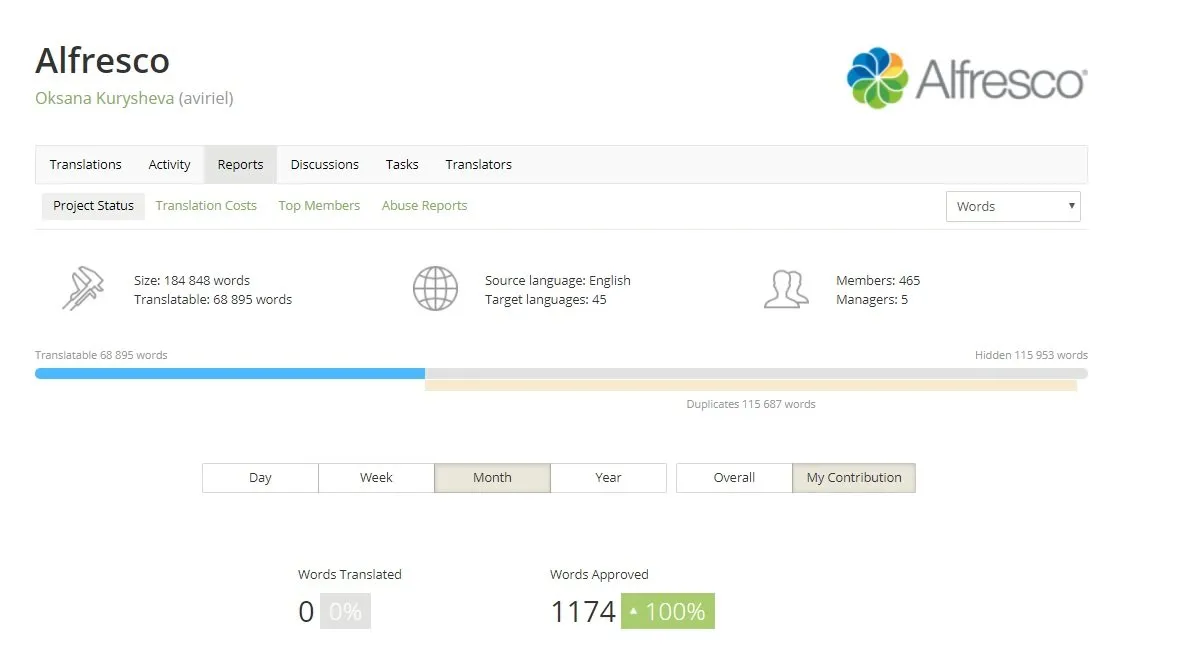Screen dimensions: 1181x661
Task: Switch to the Translators tab
Action: [478, 164]
